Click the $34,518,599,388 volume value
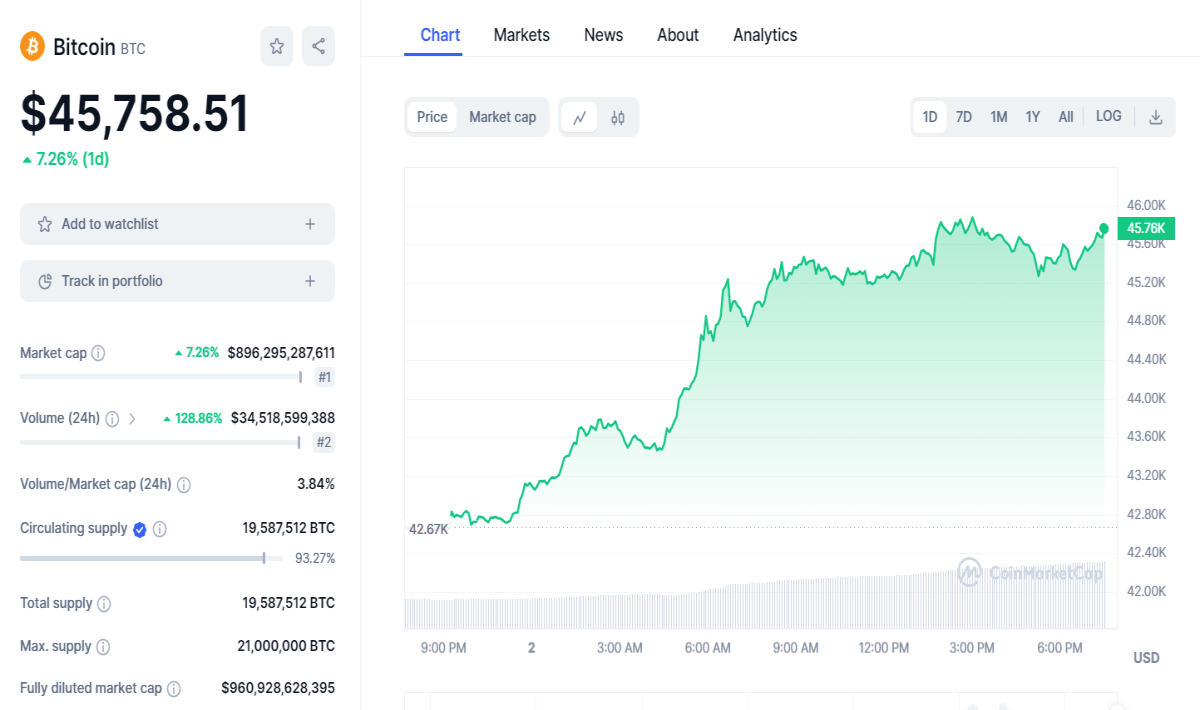Viewport: 1200px width, 710px height. tap(283, 418)
